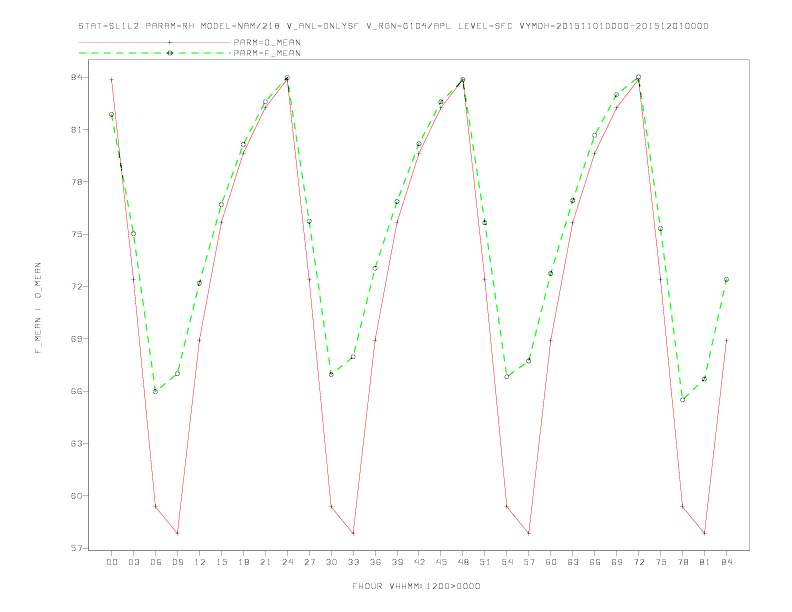Click the green F_MEAN circle marker at hour 54
The height and width of the screenshot is (612, 792).
point(507,377)
